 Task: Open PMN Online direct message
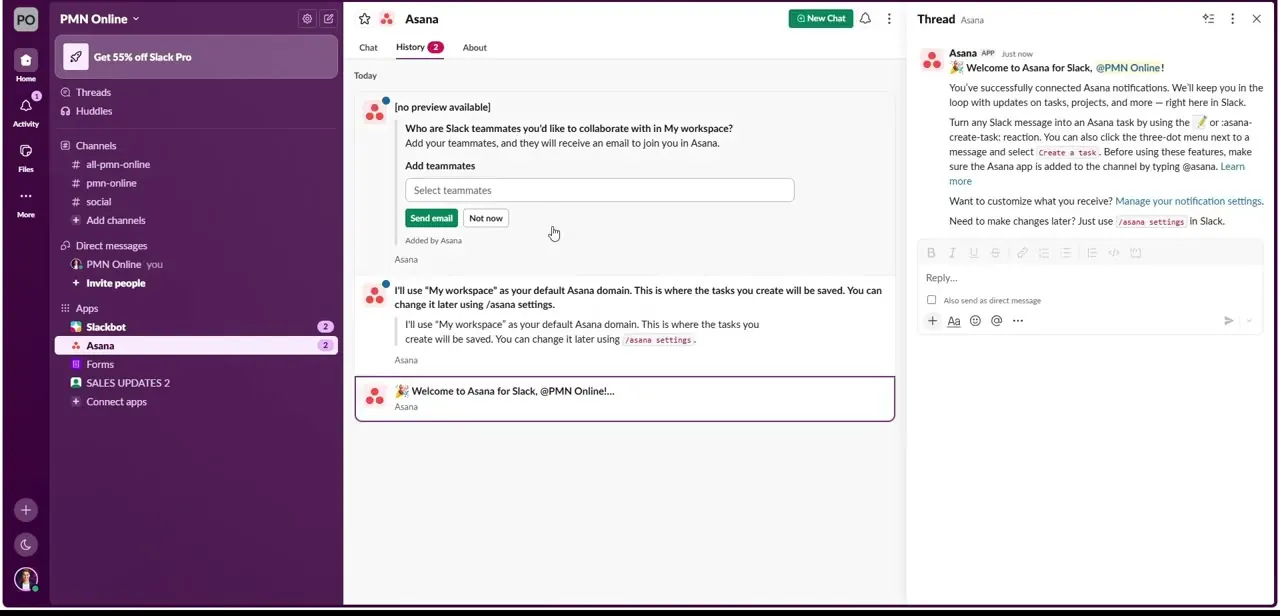pyautogui.click(x=196, y=264)
